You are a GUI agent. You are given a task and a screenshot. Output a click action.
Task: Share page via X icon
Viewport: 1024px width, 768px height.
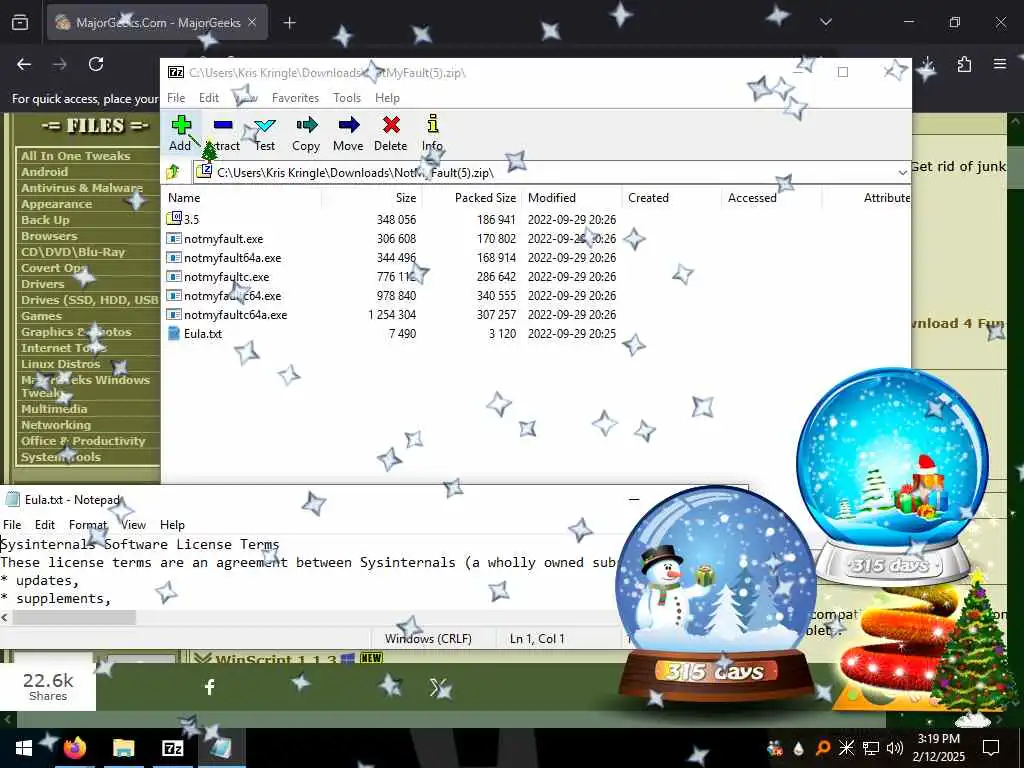(438, 687)
